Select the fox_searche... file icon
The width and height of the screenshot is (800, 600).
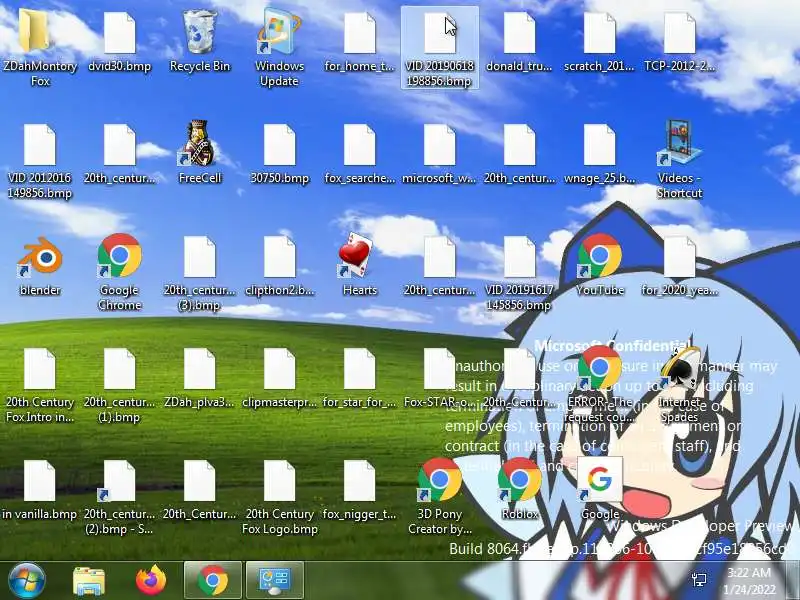(359, 154)
